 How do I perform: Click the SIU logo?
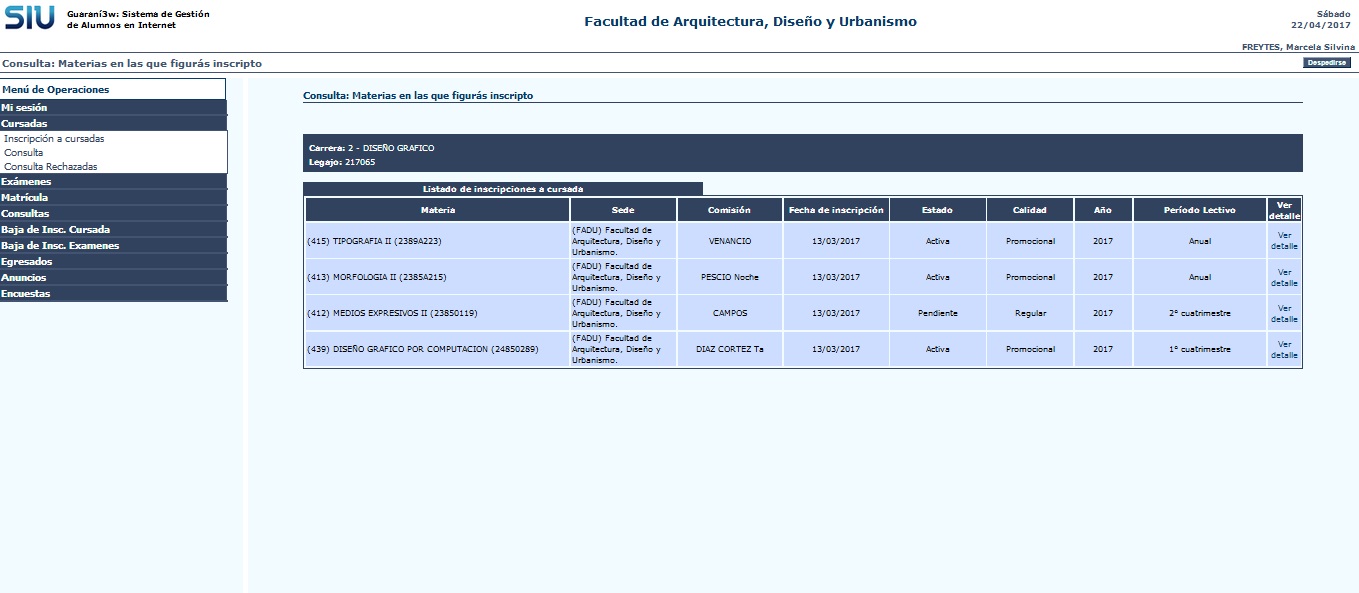click(30, 18)
